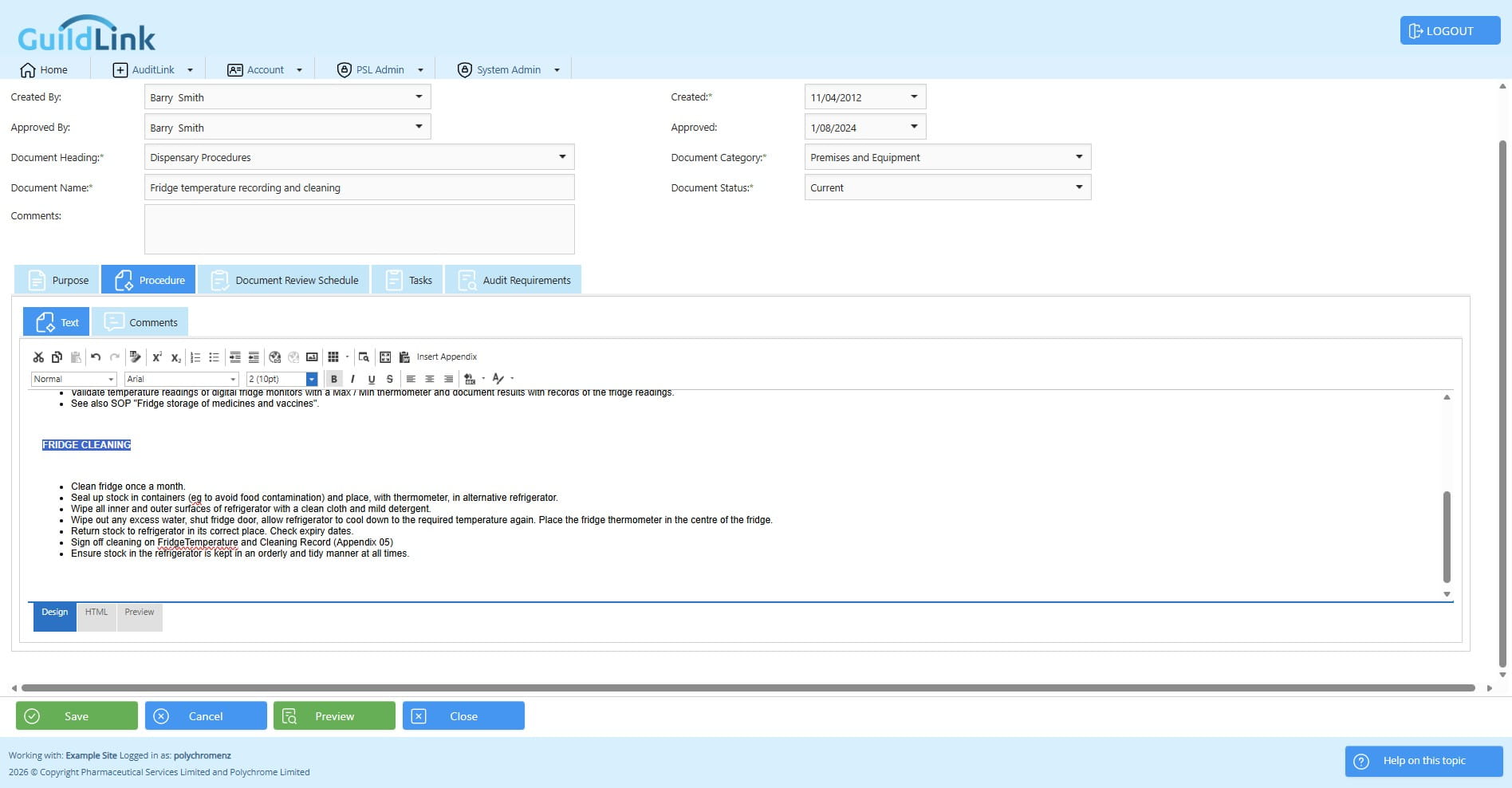This screenshot has width=1512, height=788.
Task: Click the Copy icon in editor toolbar
Action: click(x=57, y=357)
